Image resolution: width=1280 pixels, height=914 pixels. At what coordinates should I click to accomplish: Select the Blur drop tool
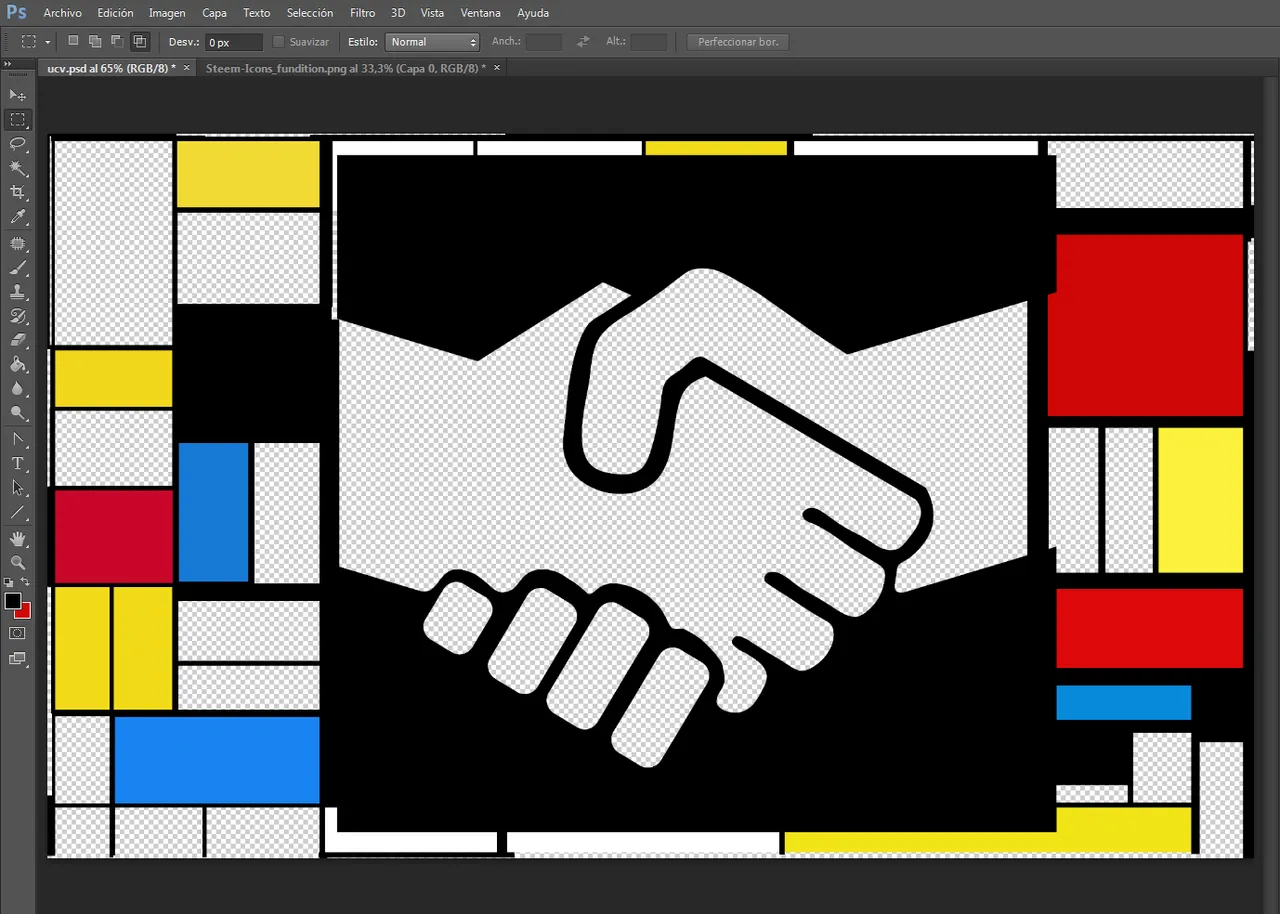tap(17, 388)
